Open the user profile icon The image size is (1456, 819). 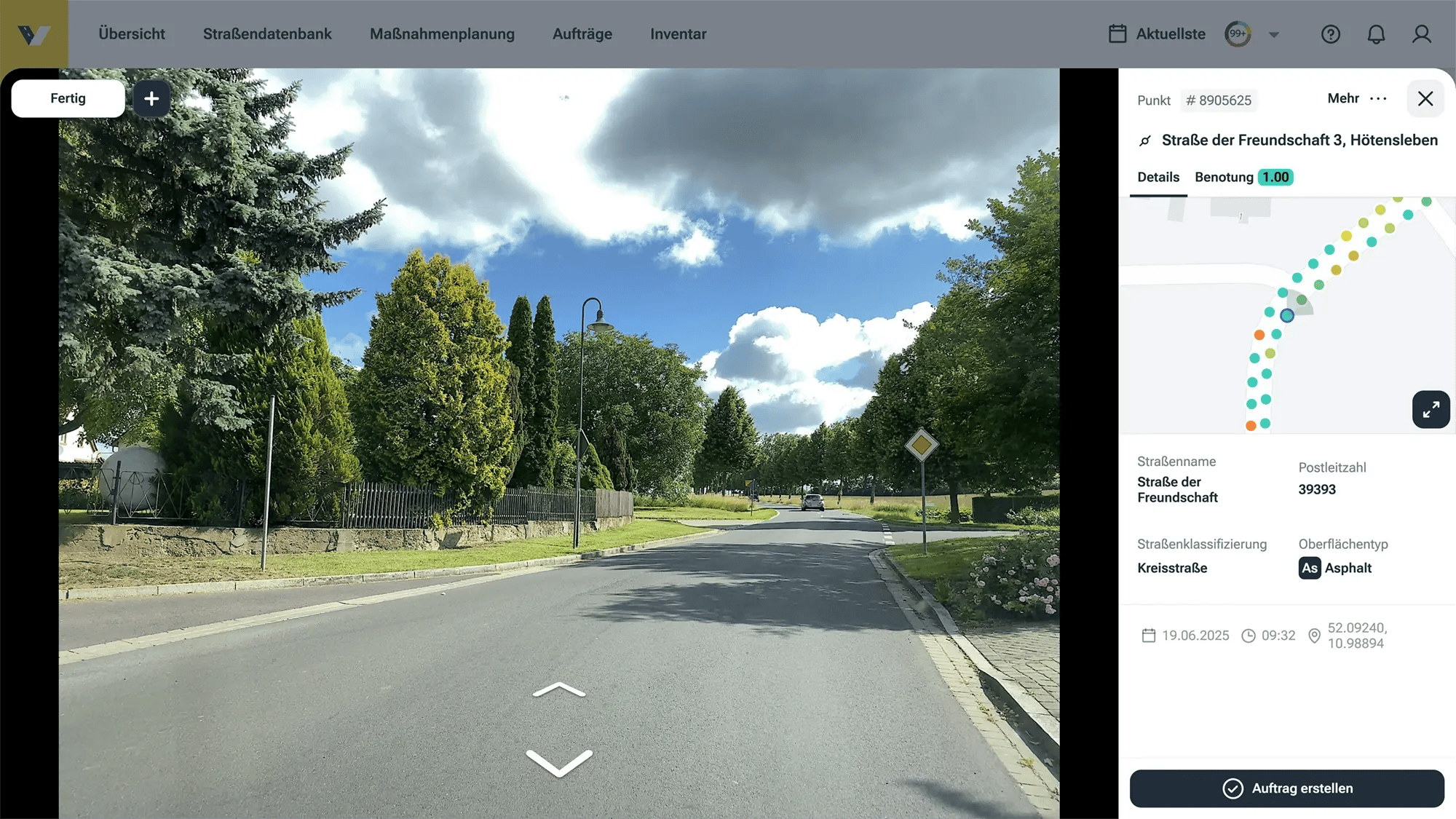click(x=1422, y=33)
